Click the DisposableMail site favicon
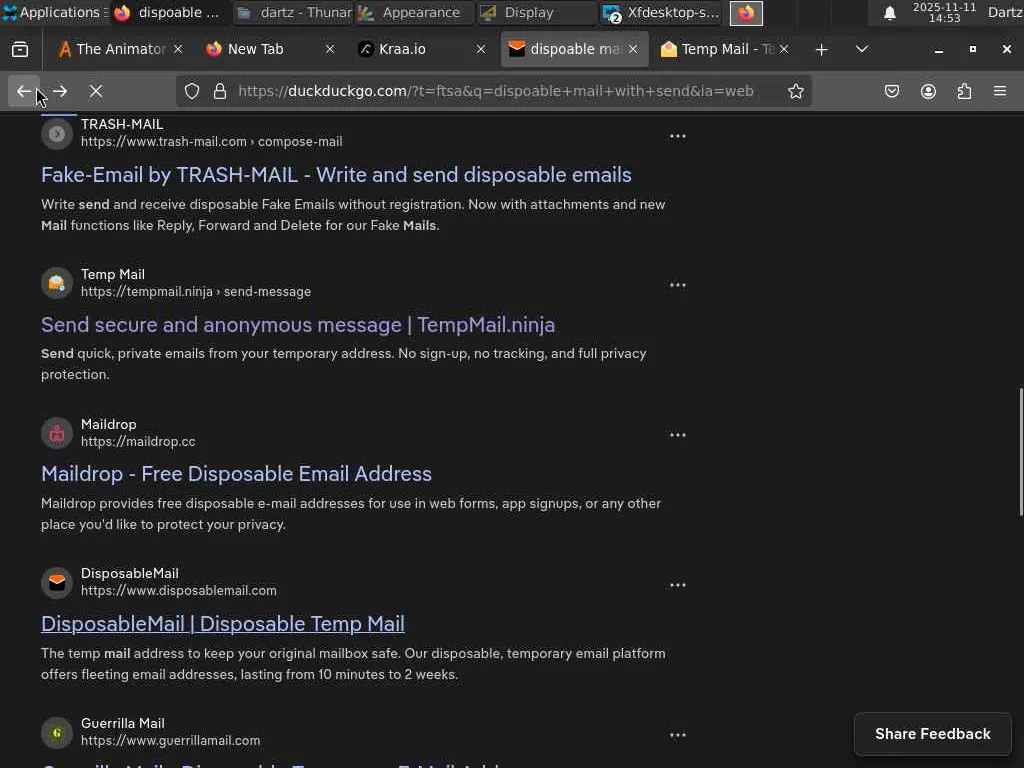The image size is (1024, 768). (57, 583)
